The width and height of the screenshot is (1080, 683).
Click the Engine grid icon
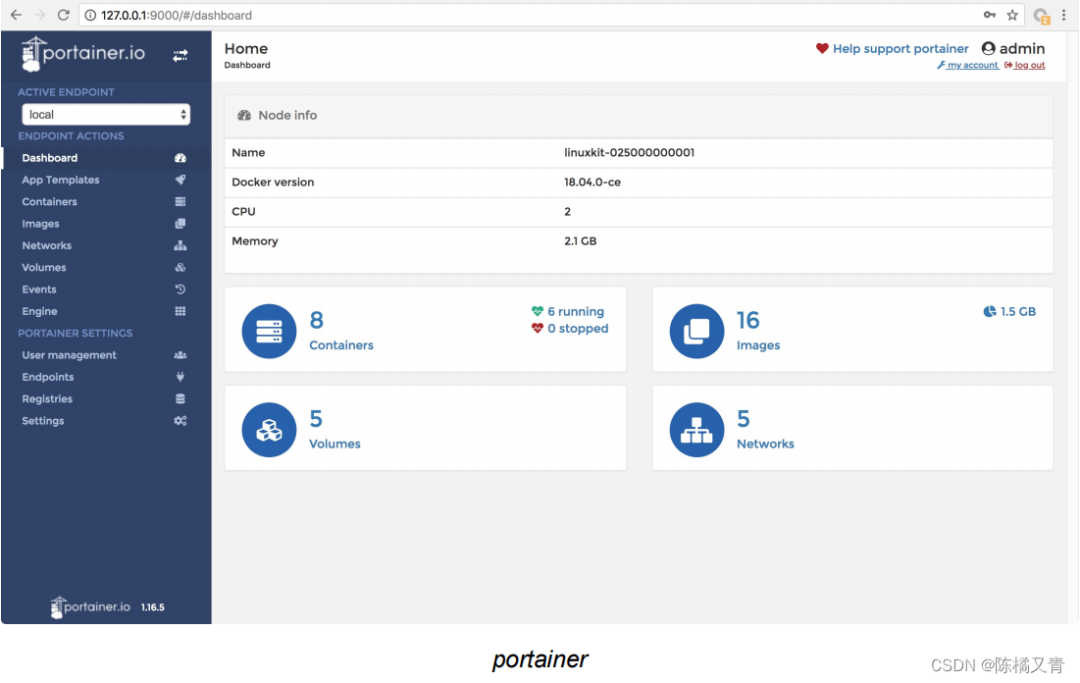[180, 311]
